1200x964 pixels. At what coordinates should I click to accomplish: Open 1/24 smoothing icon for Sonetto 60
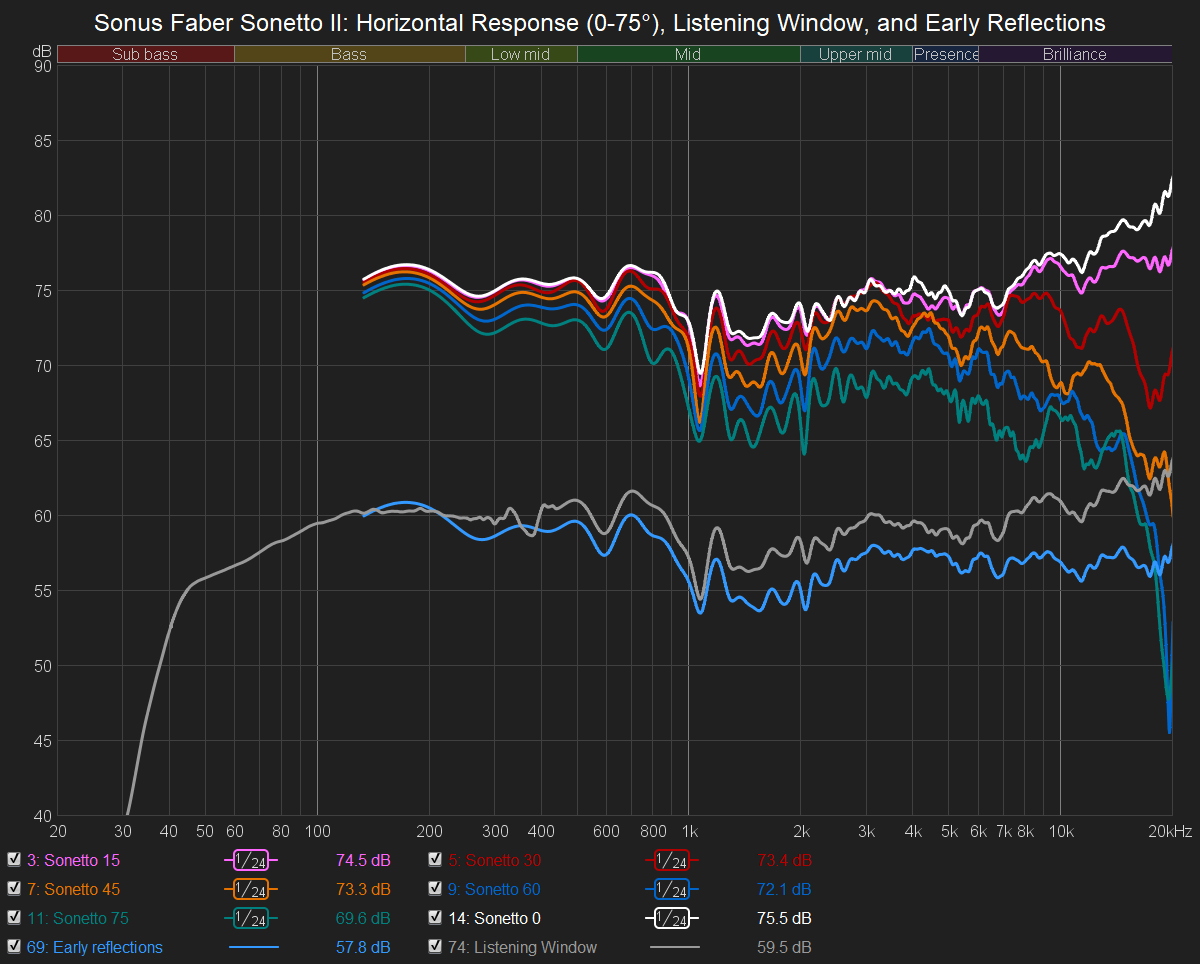click(672, 889)
